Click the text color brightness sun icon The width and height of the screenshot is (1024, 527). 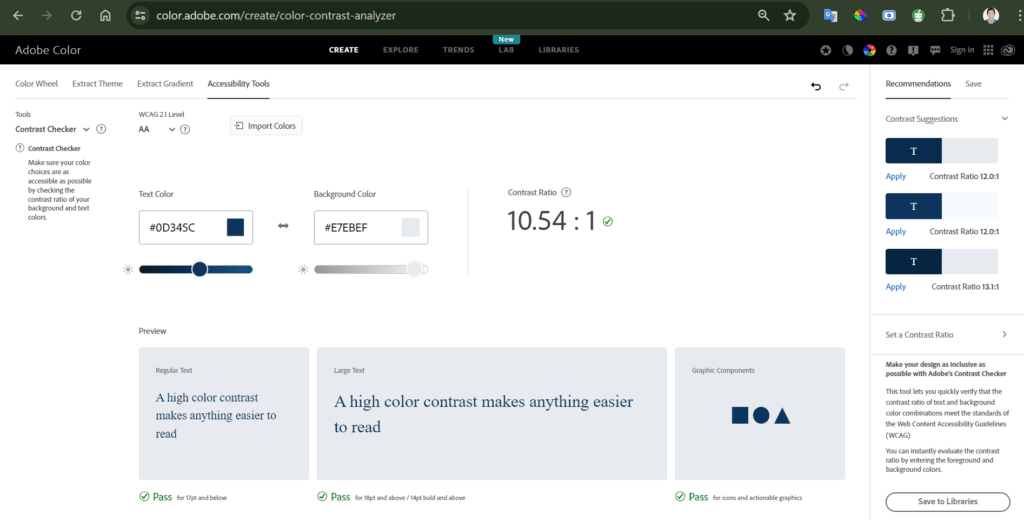coord(128,269)
